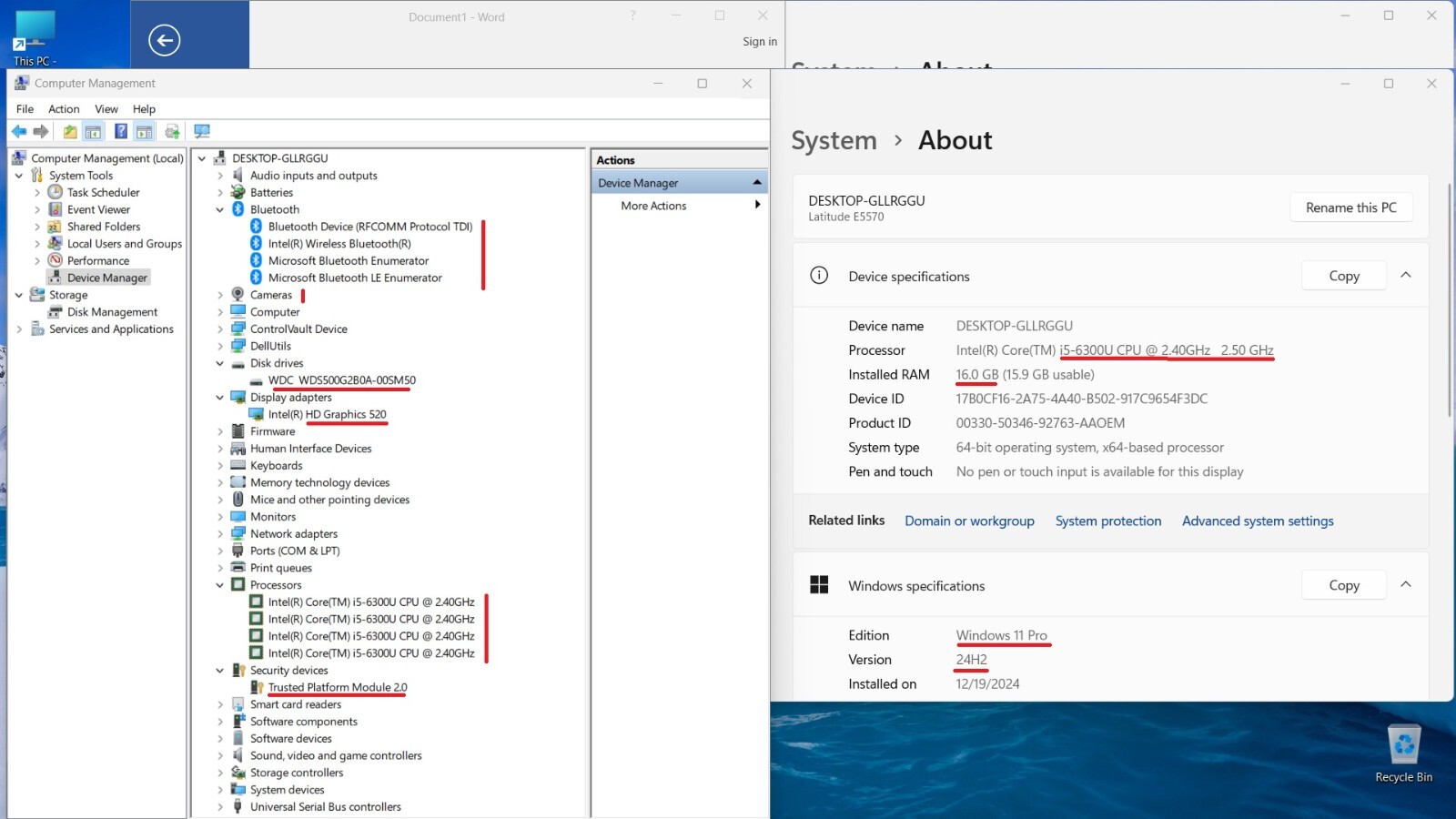Viewport: 1456px width, 819px height.
Task: Click the Batteries category icon
Action: [x=238, y=192]
